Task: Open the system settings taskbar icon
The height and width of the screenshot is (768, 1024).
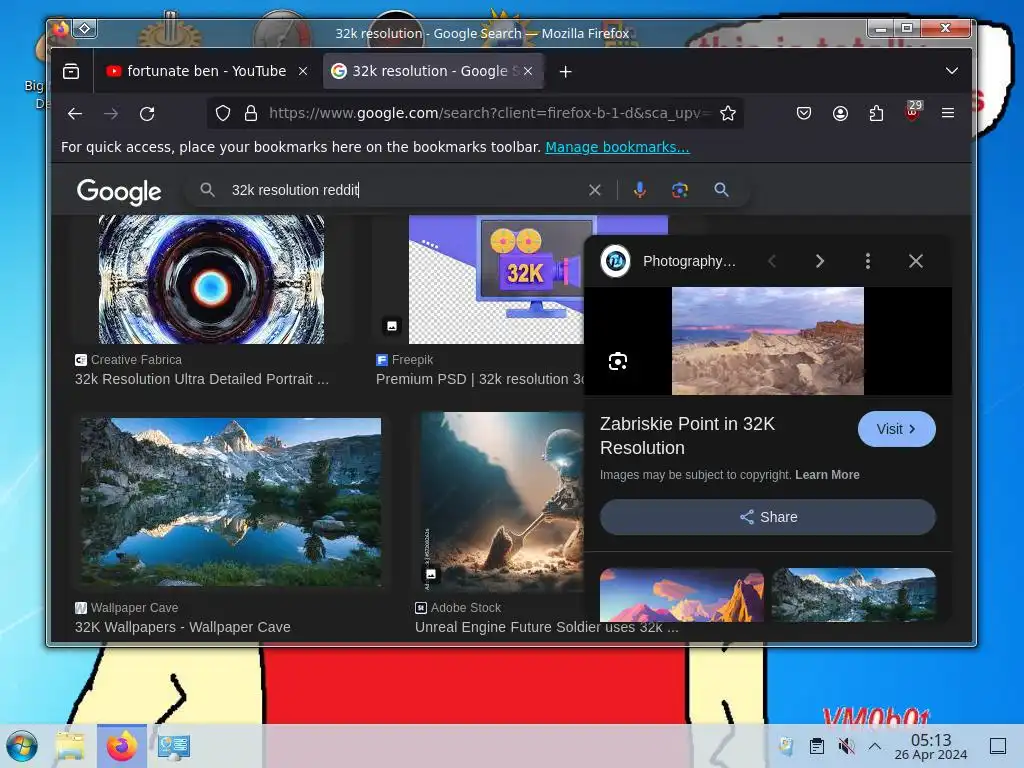Action: (x=174, y=746)
